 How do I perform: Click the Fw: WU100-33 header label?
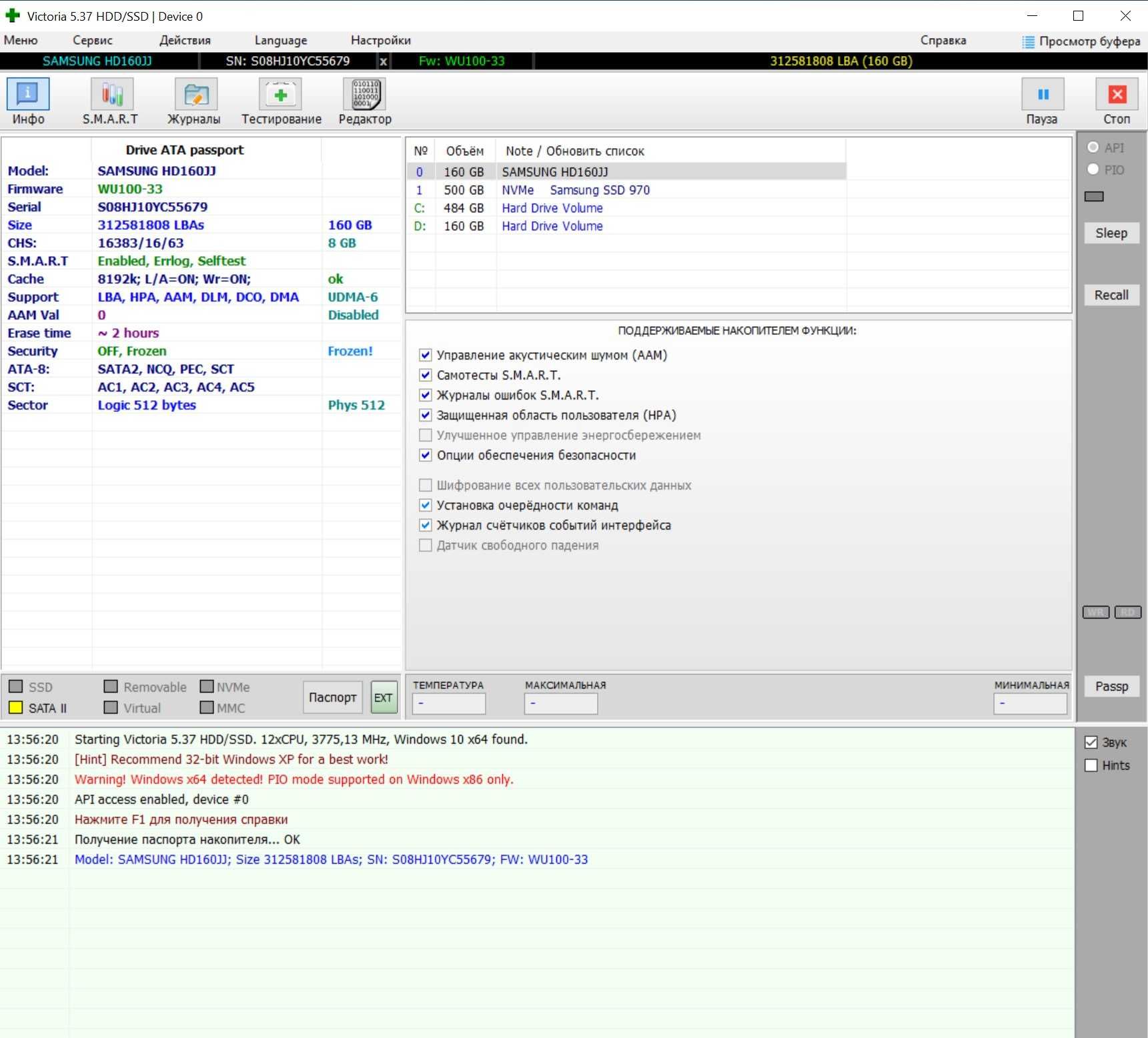462,61
